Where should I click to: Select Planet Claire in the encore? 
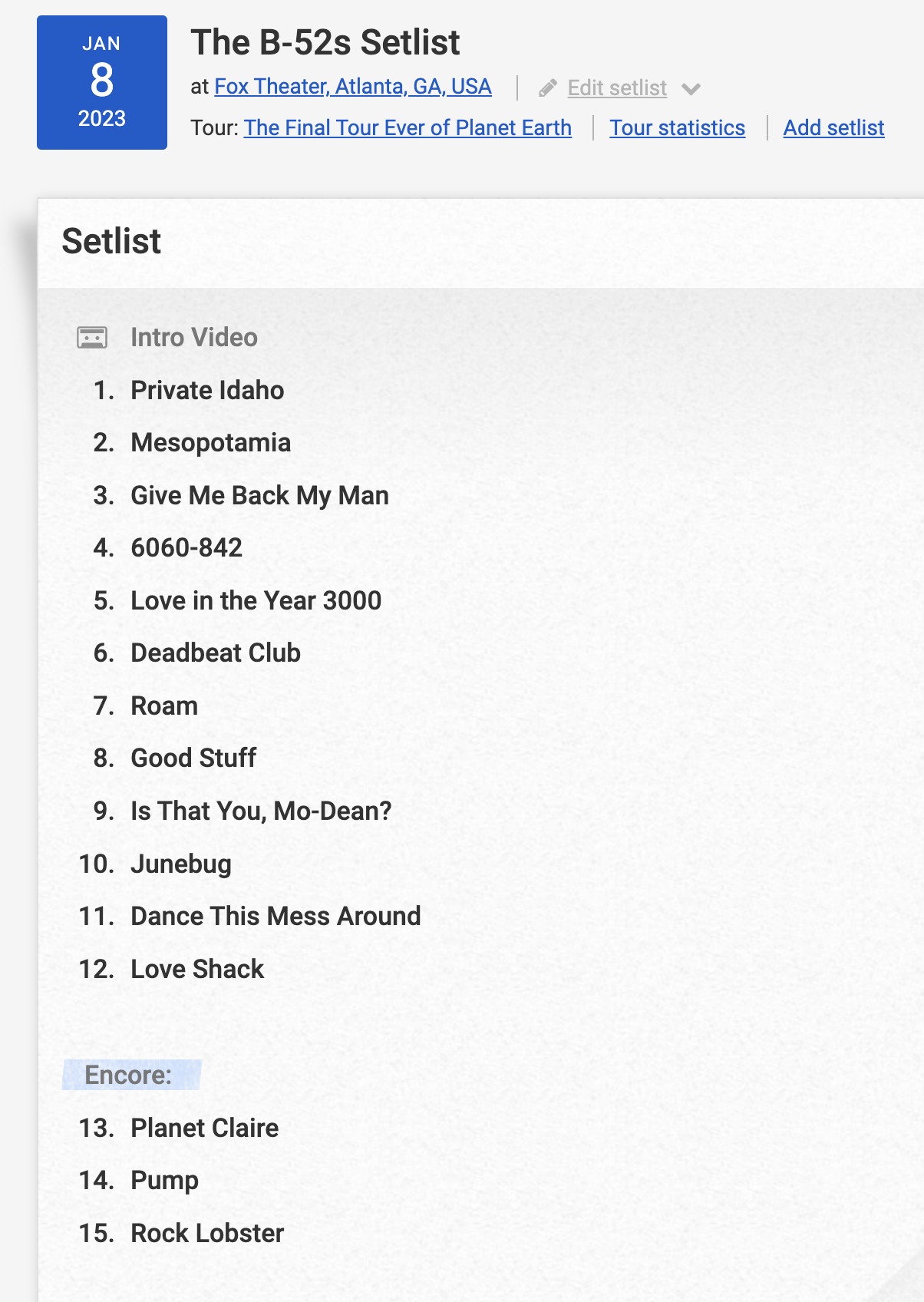tap(205, 1128)
